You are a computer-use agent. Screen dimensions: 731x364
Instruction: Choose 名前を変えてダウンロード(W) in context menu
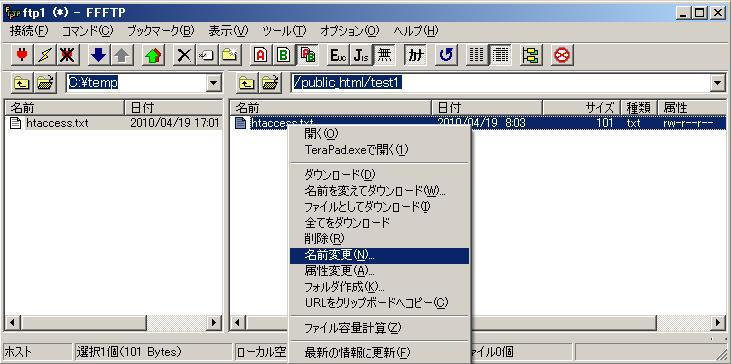pos(379,191)
